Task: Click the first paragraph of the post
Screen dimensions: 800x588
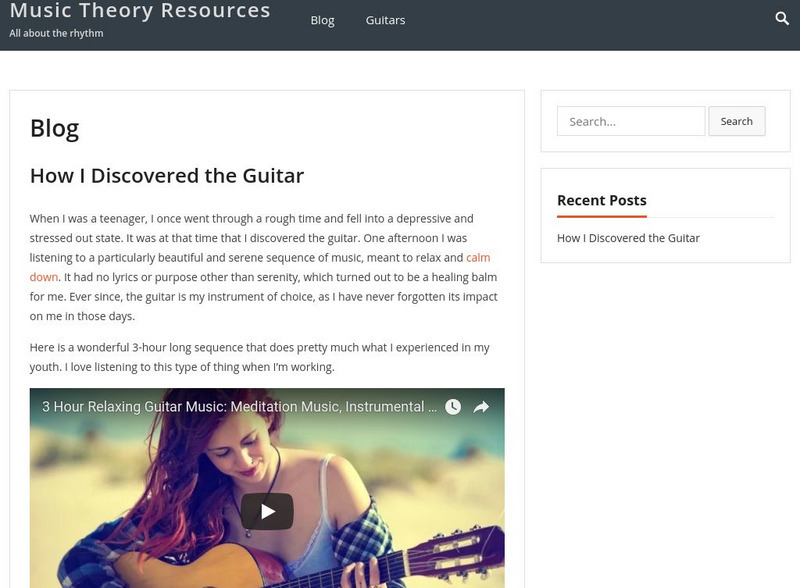Action: pos(264,267)
